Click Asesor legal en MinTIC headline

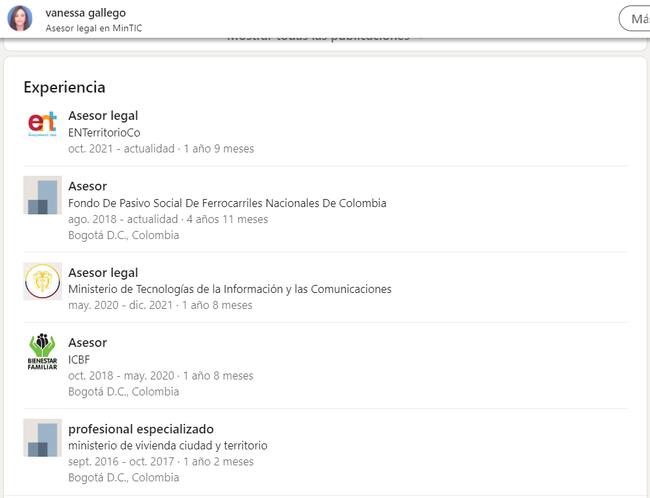point(94,28)
